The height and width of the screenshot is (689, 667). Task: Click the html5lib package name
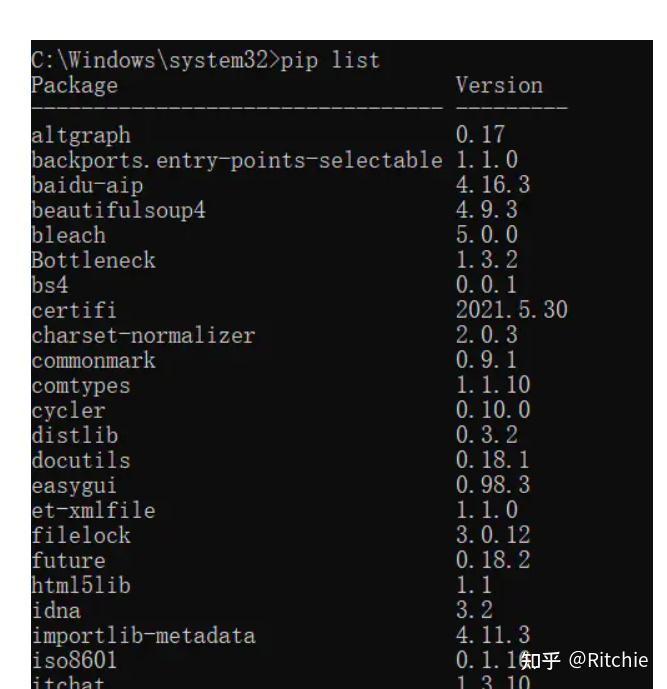[x=81, y=585]
